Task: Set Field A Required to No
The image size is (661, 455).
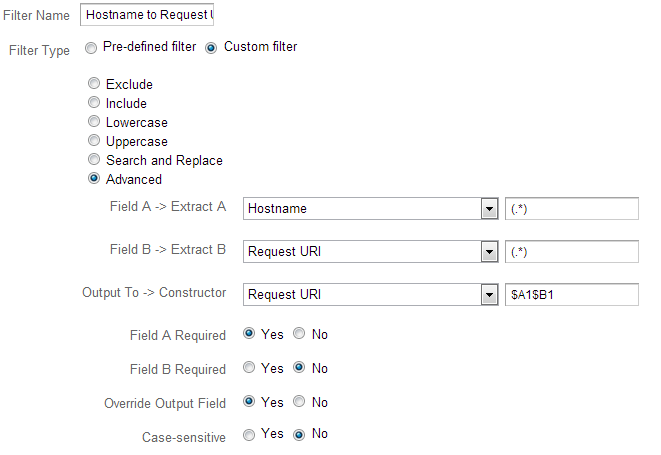Action: click(x=299, y=335)
